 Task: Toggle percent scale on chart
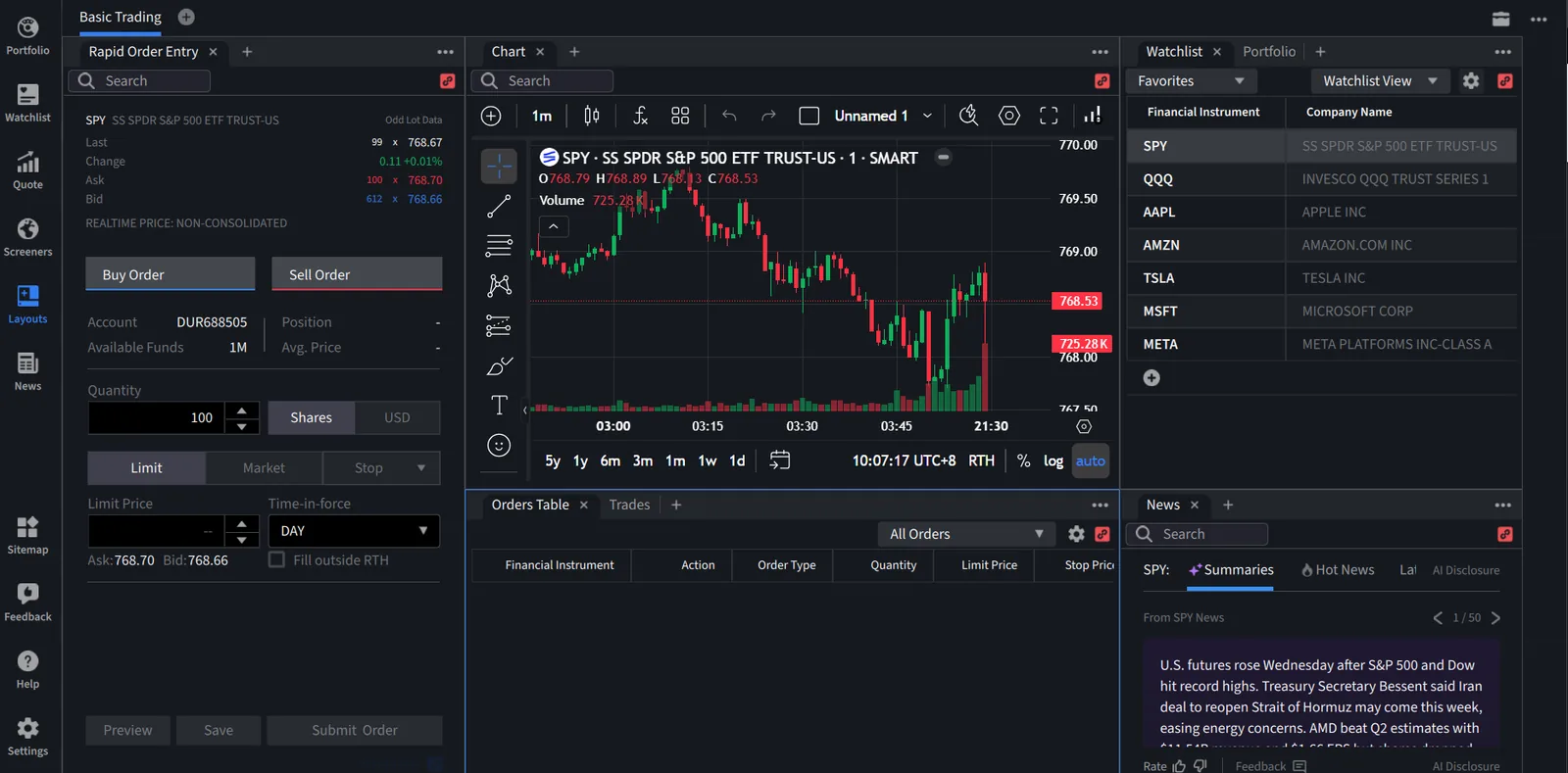coord(1023,460)
